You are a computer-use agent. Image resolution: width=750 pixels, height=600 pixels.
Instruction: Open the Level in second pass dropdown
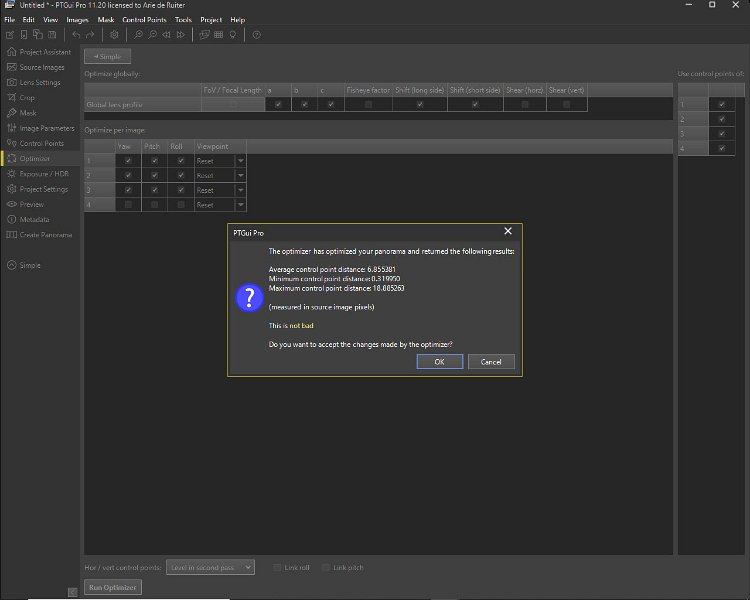point(210,567)
